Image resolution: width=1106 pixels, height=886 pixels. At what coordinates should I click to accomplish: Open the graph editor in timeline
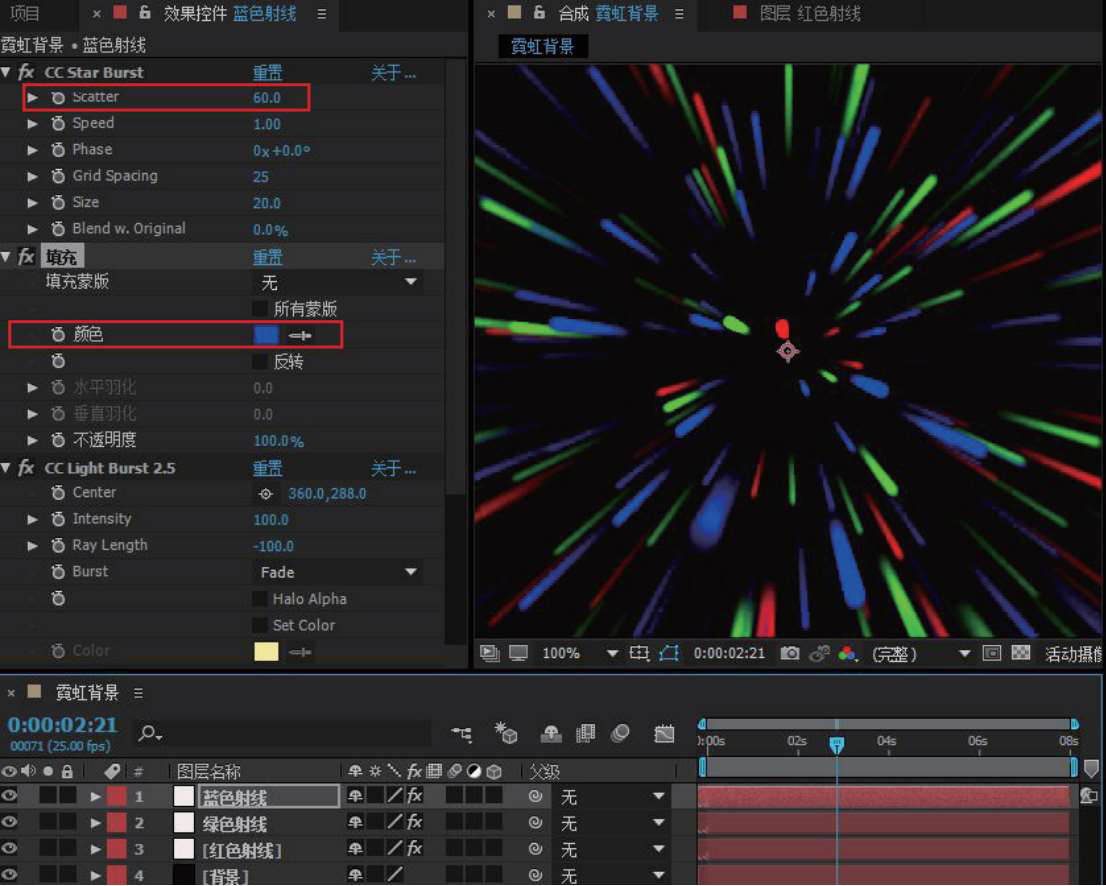click(664, 734)
